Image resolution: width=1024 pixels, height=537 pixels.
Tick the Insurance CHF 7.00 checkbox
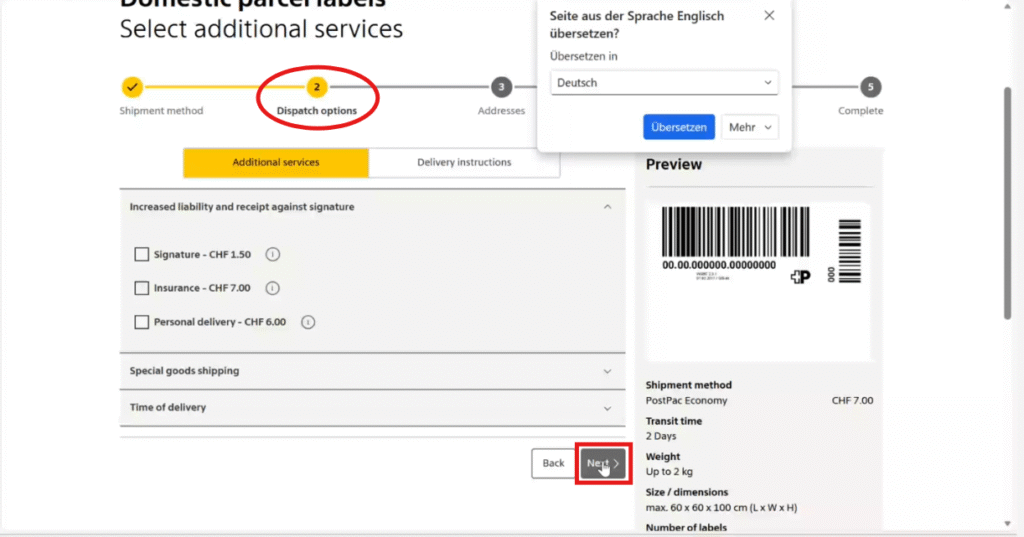[x=141, y=288]
